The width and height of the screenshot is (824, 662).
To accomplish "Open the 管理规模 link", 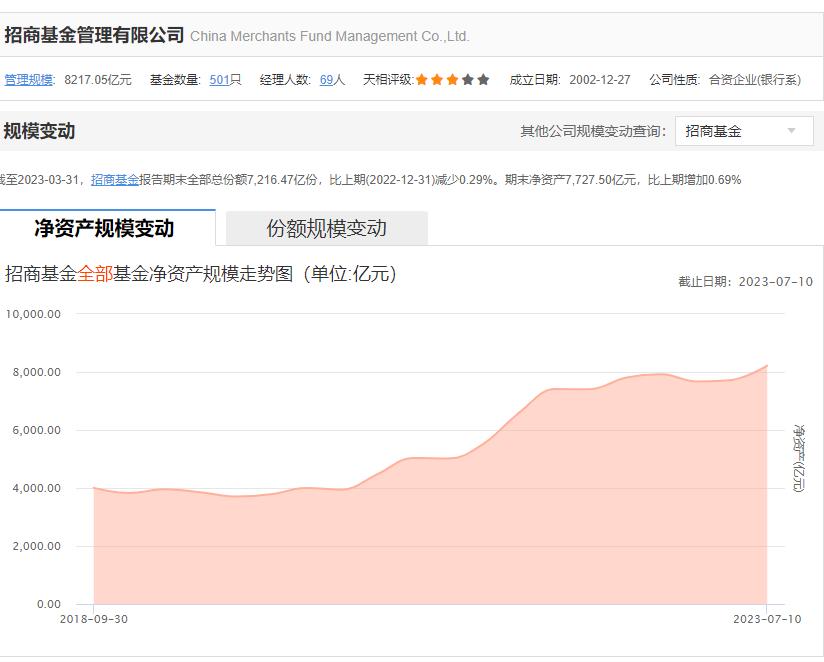I will click(30, 77).
